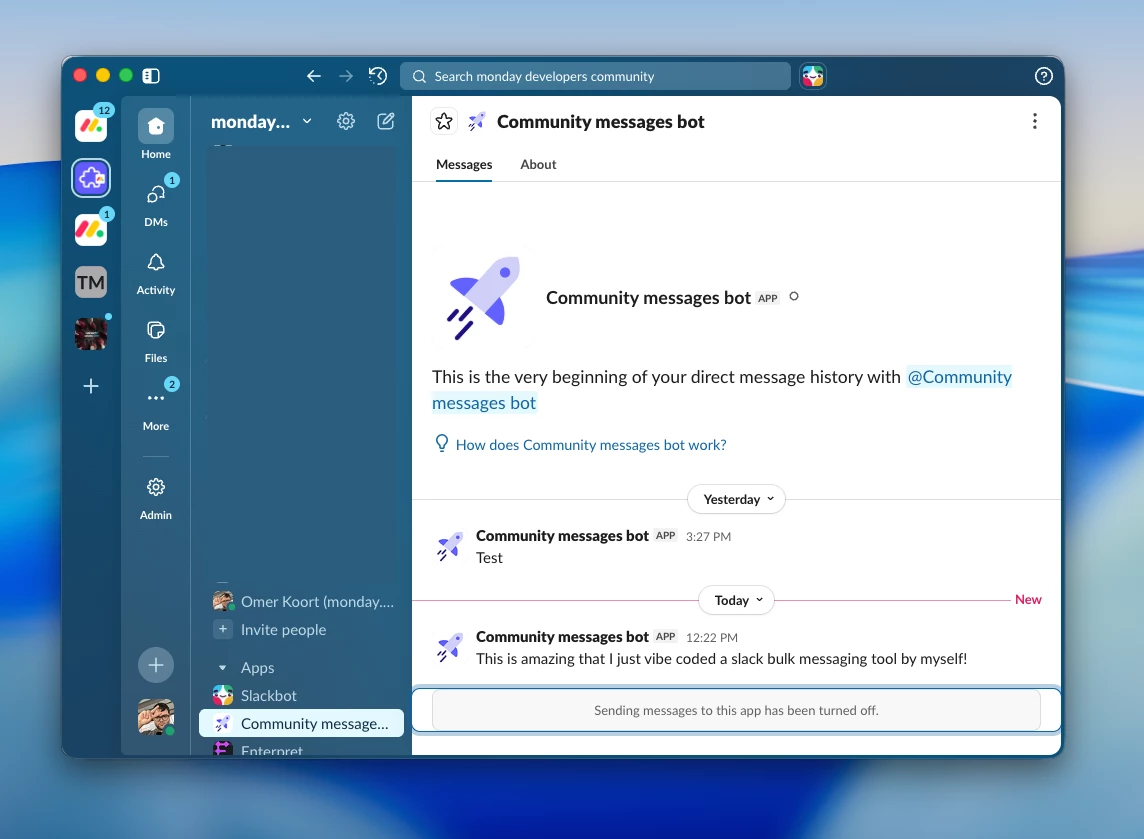Open sidebar preferences gear icon
1144x839 pixels.
[346, 121]
